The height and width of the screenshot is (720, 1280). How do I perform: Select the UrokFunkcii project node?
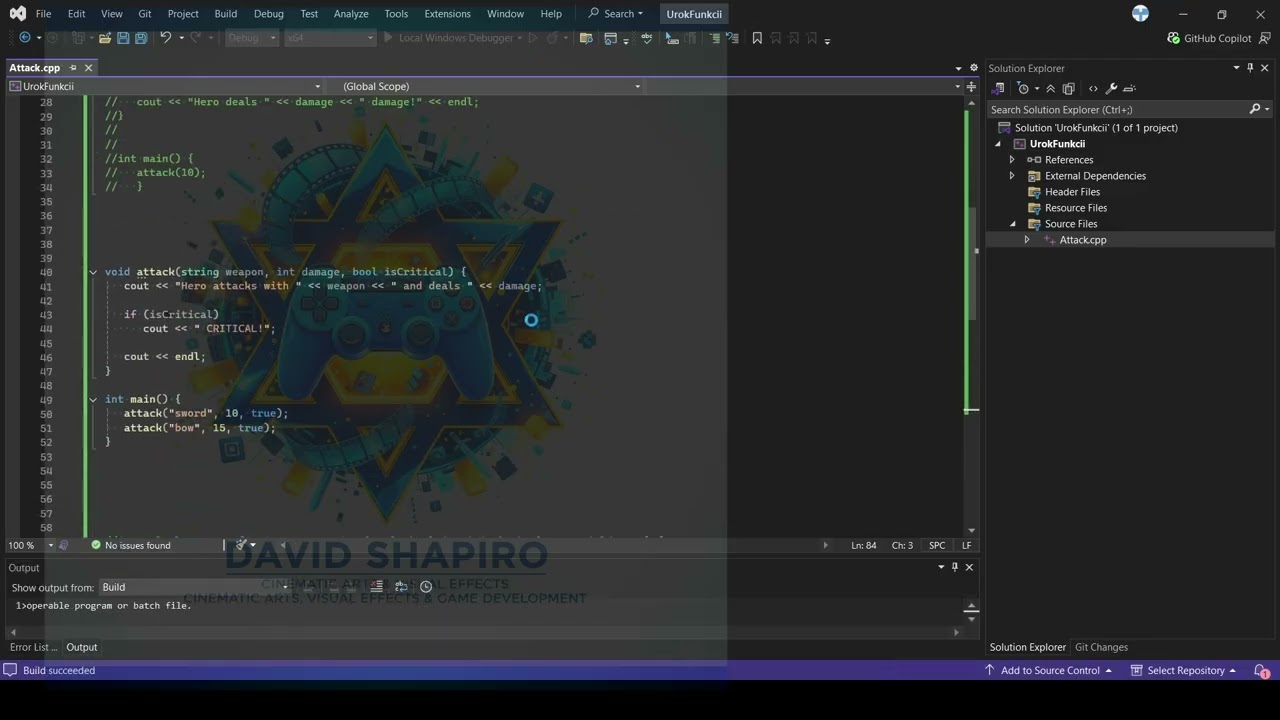click(x=1057, y=144)
